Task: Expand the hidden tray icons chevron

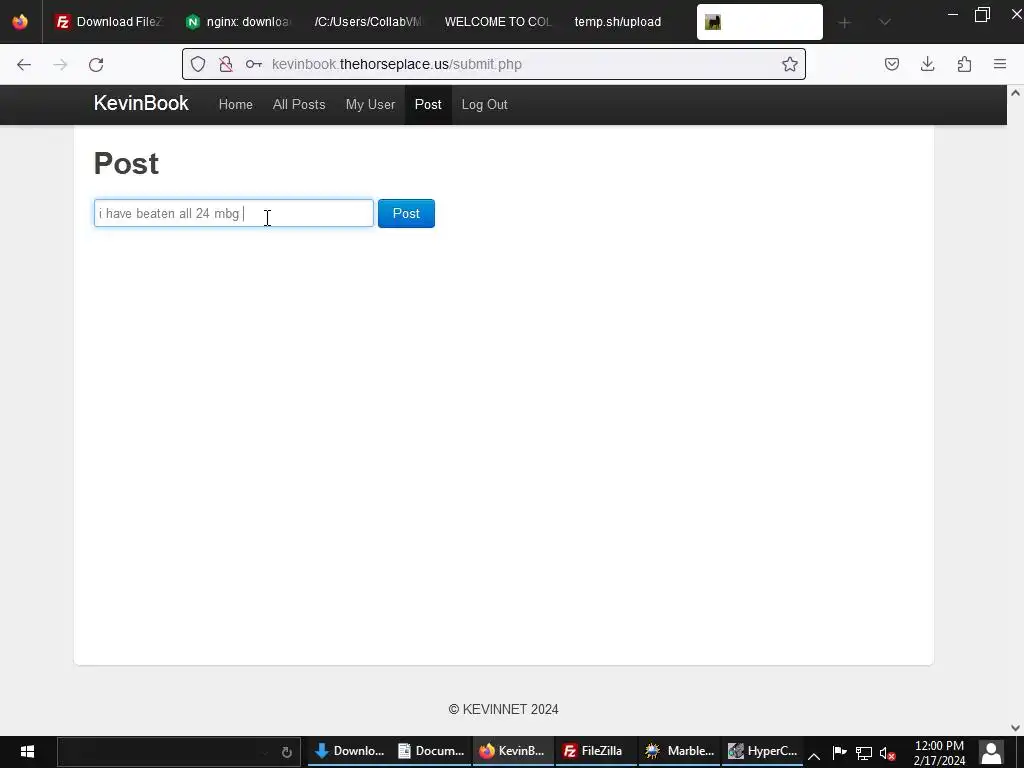Action: [x=814, y=756]
